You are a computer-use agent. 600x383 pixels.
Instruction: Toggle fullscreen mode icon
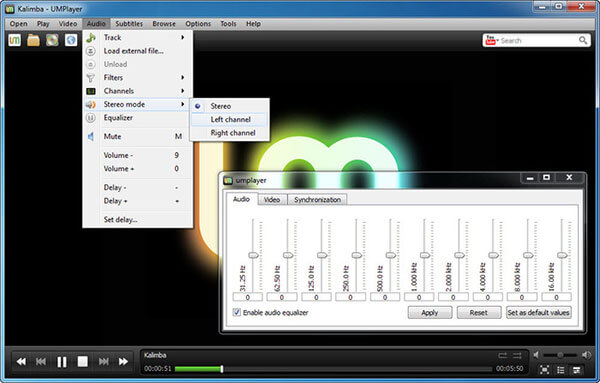click(545, 370)
